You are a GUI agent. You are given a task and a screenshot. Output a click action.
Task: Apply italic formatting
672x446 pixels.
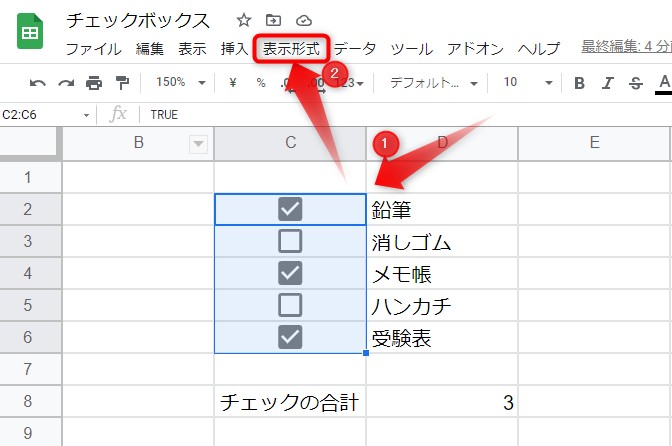[608, 83]
